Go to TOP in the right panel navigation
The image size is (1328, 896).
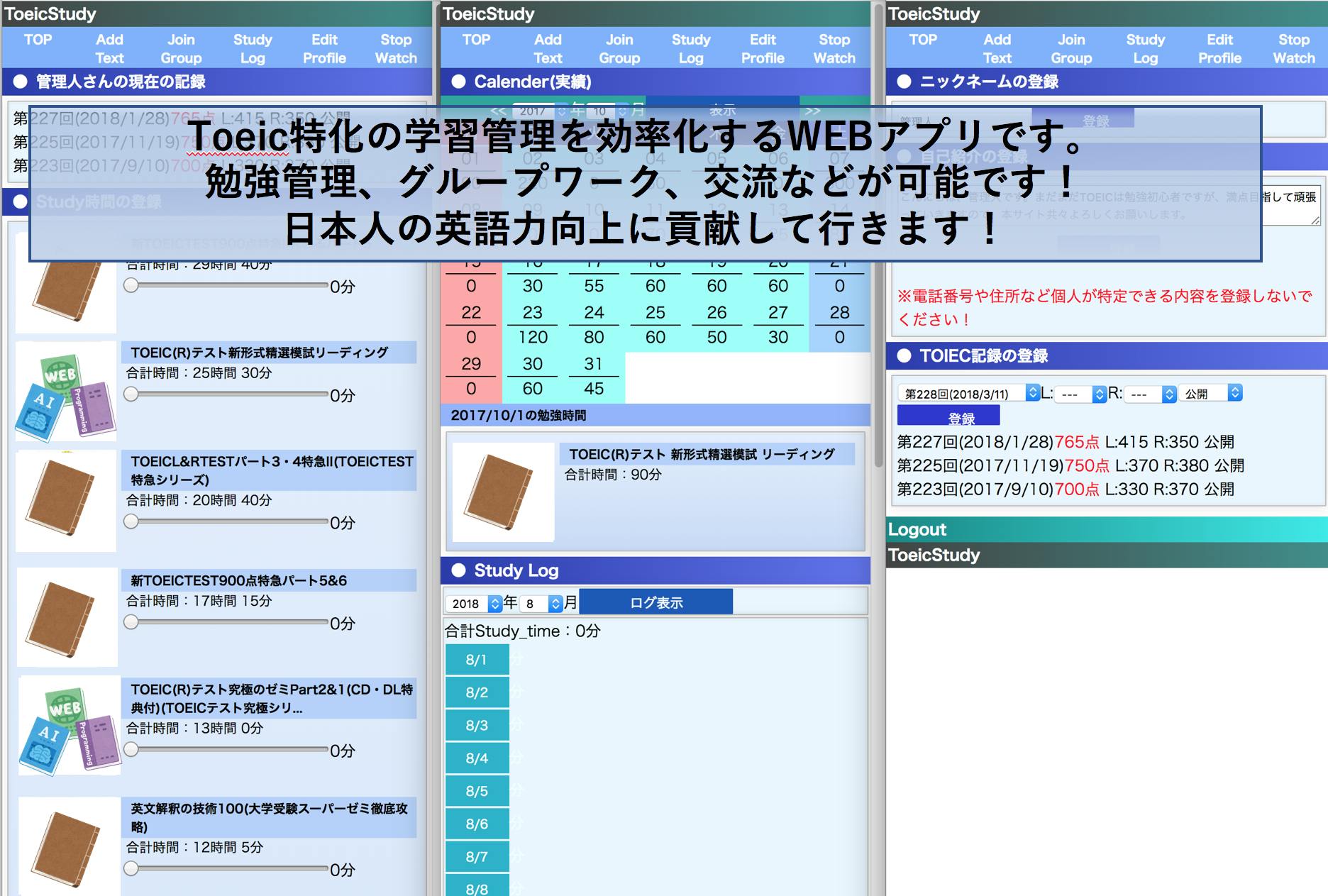[923, 40]
